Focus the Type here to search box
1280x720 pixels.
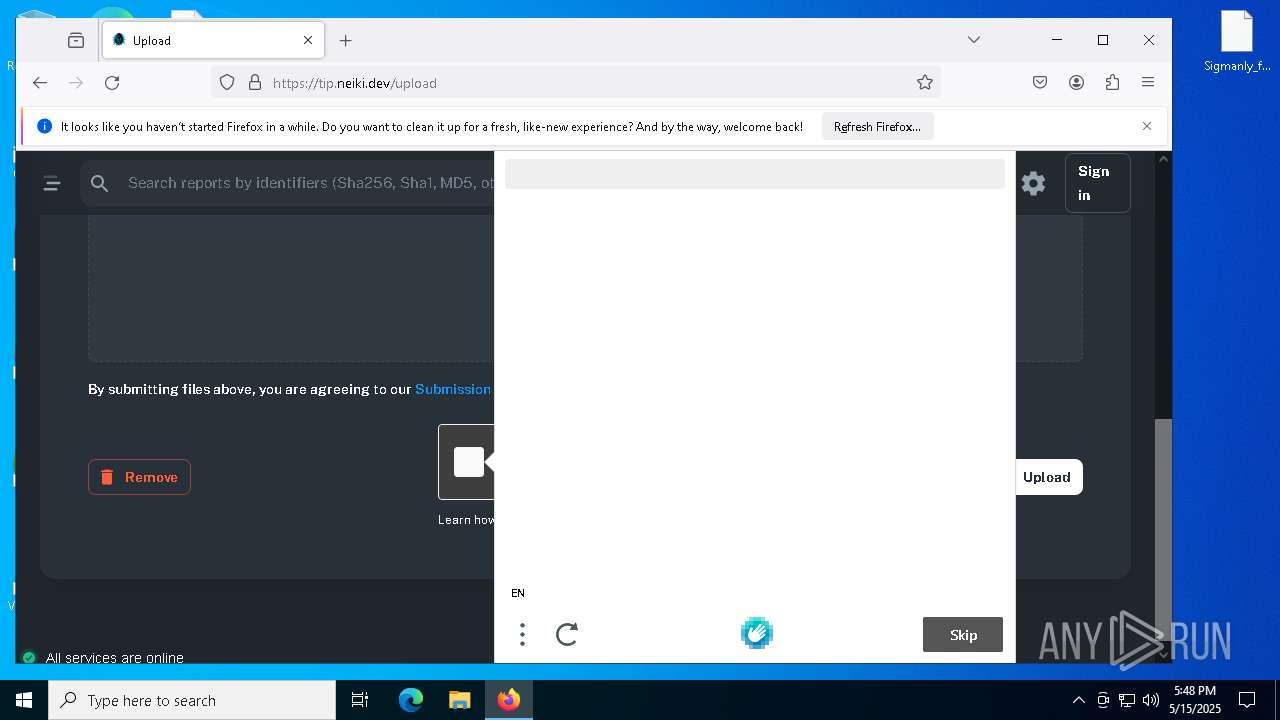coord(192,700)
